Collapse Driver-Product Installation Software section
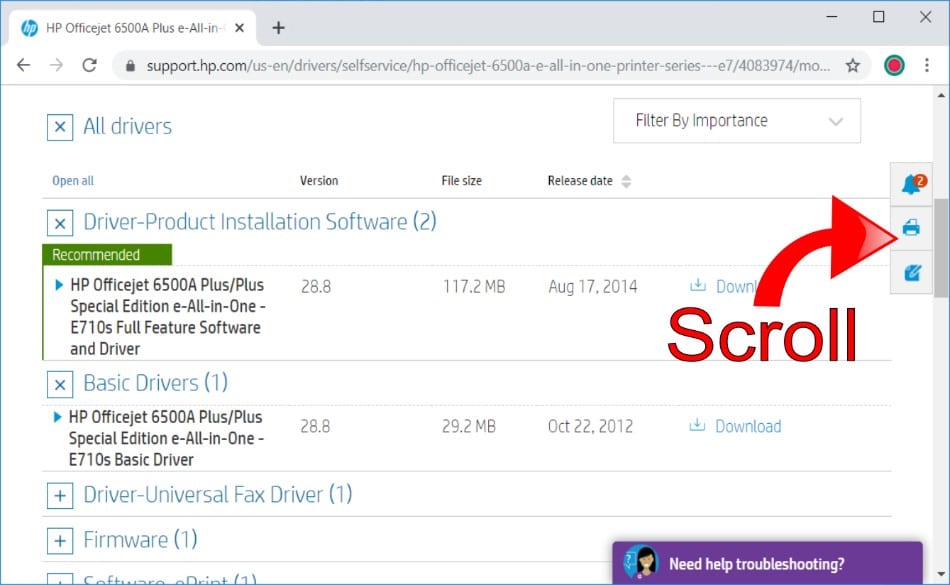 pyautogui.click(x=60, y=222)
